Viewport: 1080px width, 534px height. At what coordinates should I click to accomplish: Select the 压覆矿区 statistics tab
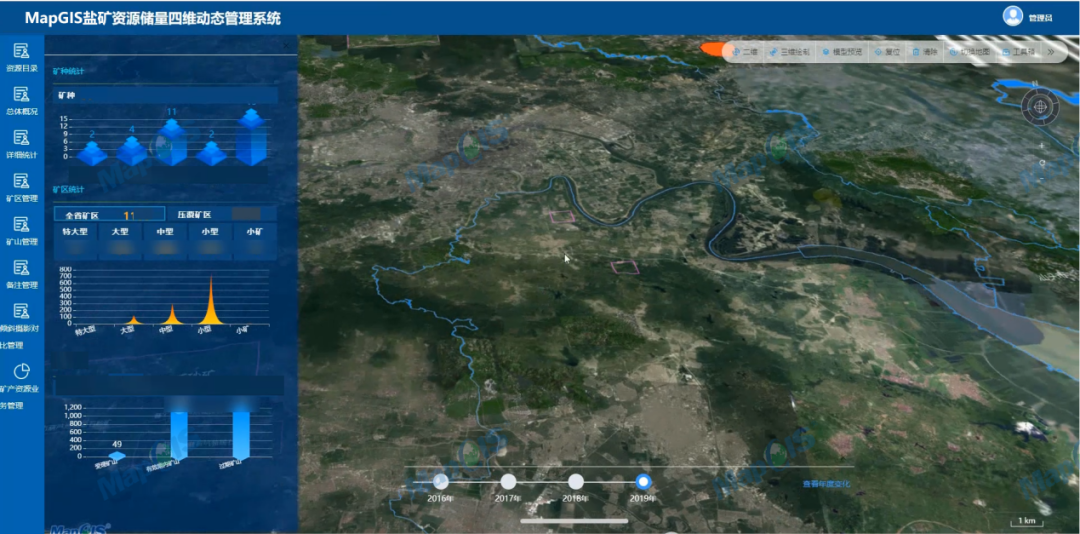pos(216,214)
